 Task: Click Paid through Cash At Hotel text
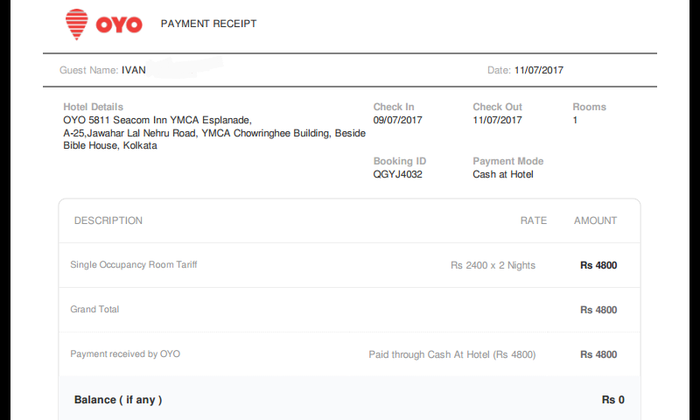tap(452, 355)
